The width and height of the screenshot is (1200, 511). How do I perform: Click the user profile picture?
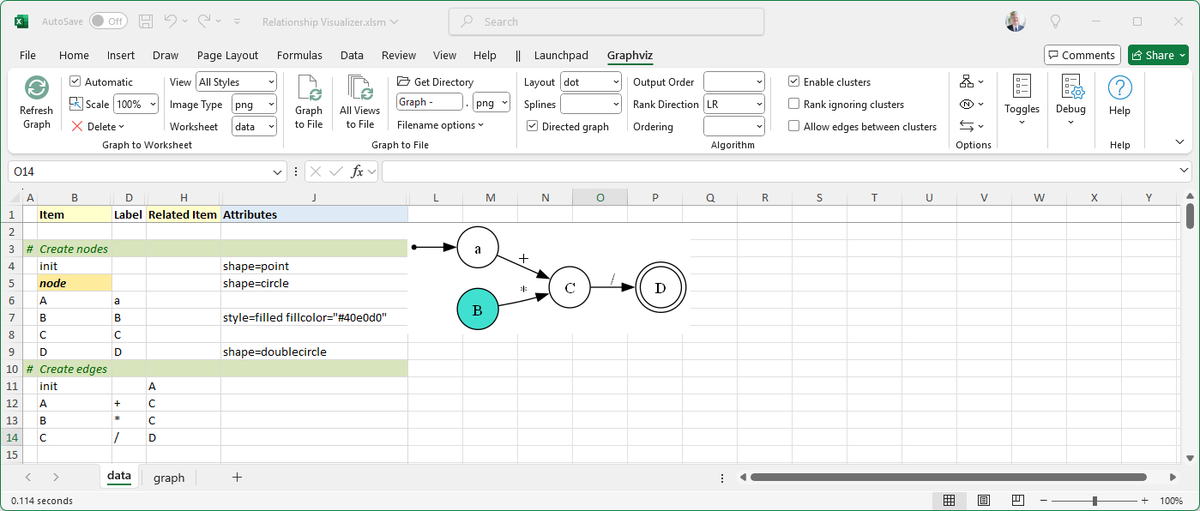[1014, 21]
